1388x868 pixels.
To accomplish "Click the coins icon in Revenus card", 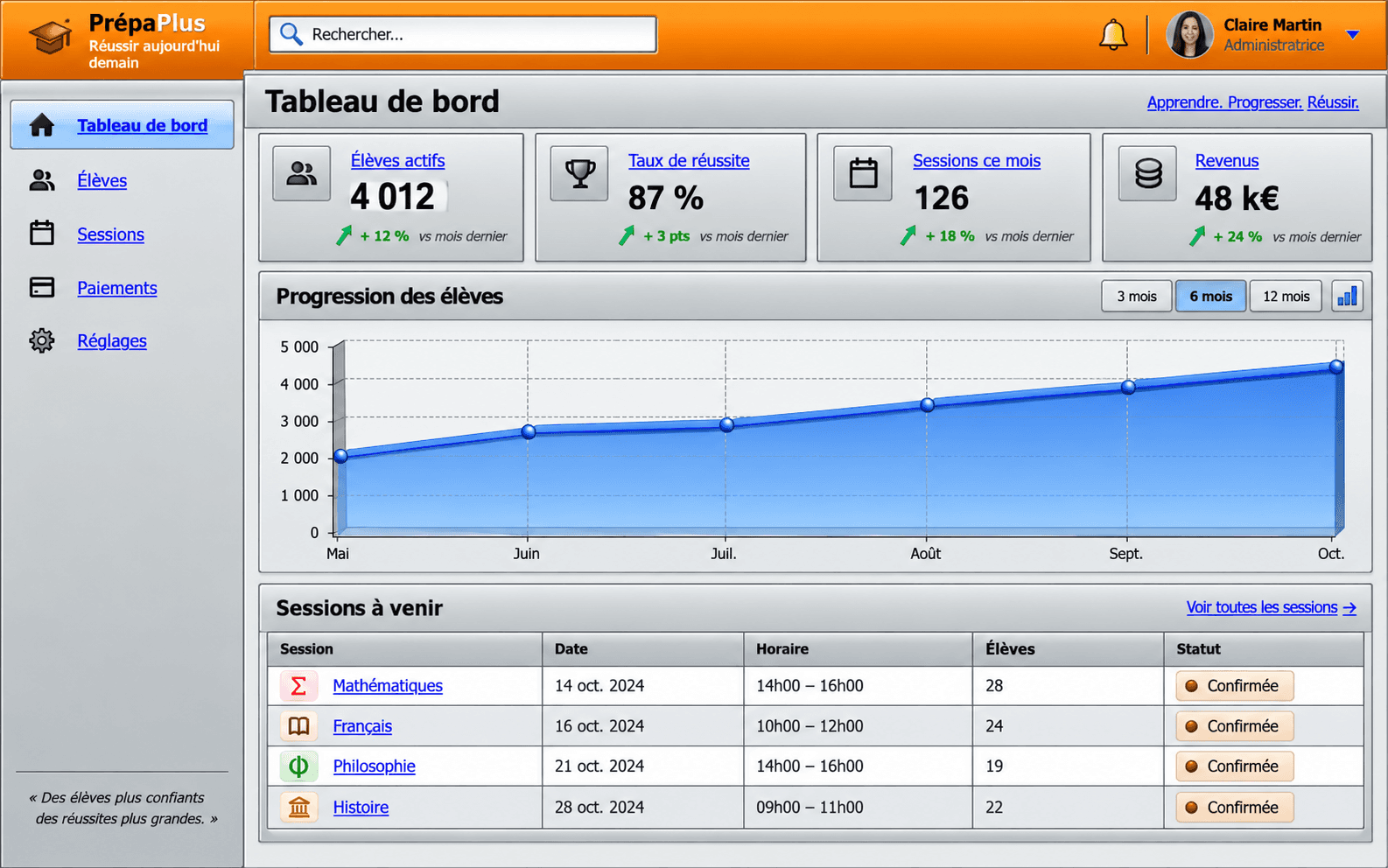I will pyautogui.click(x=1148, y=173).
